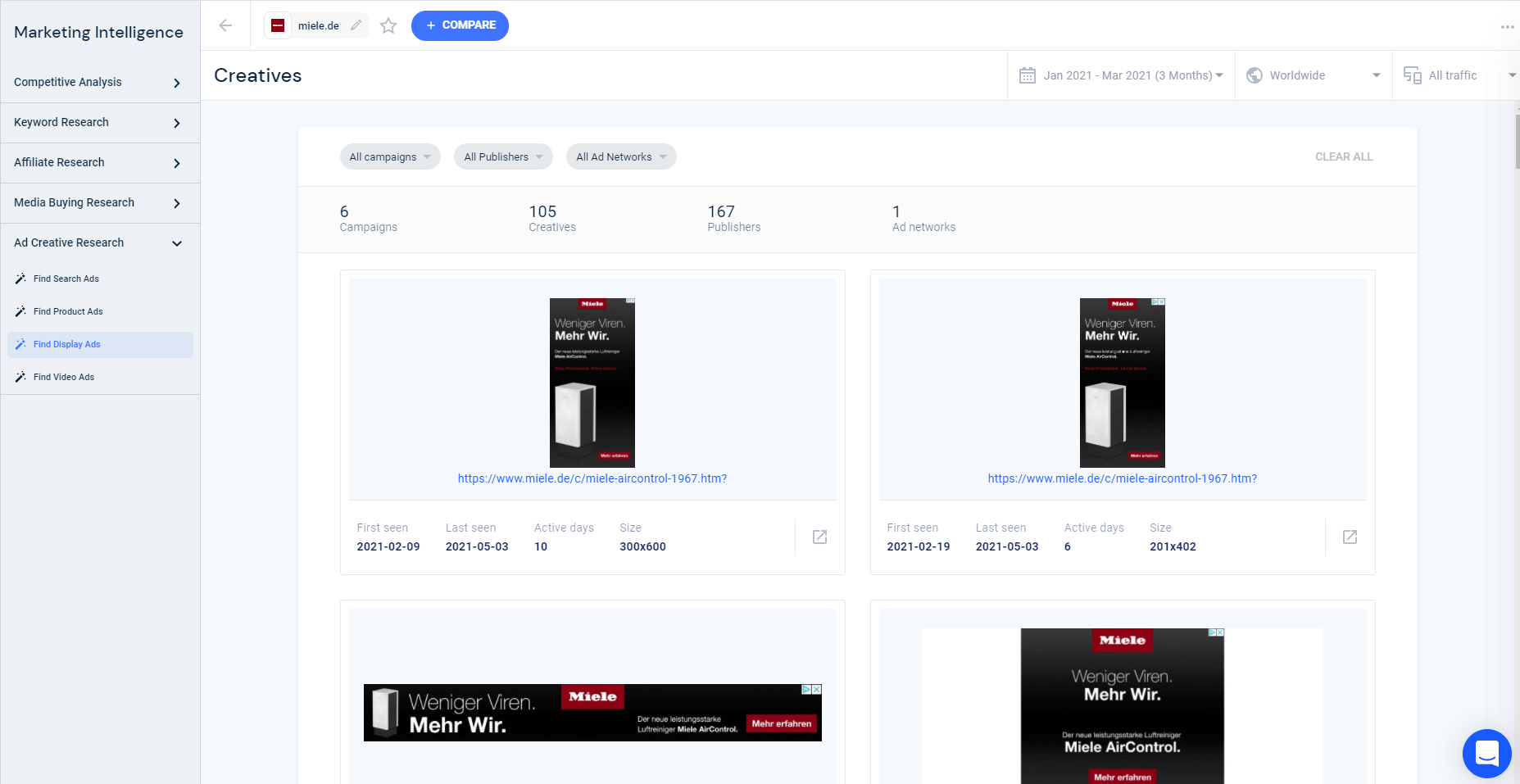Screen dimensions: 1520x784
Task: Open the All traffic dropdown
Action: click(x=1457, y=75)
